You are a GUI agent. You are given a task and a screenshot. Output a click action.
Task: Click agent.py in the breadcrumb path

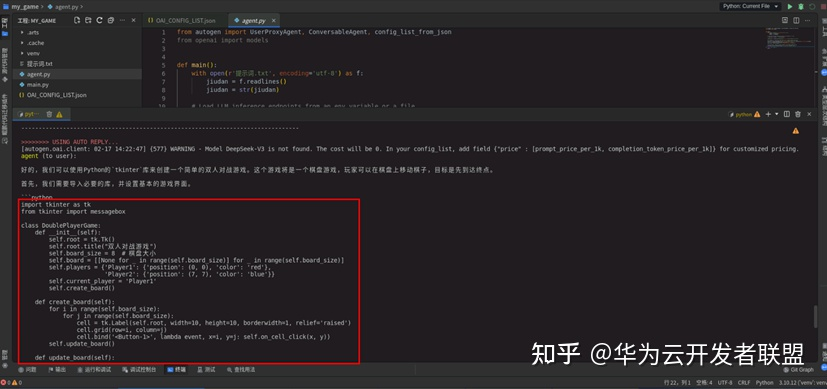pos(67,6)
